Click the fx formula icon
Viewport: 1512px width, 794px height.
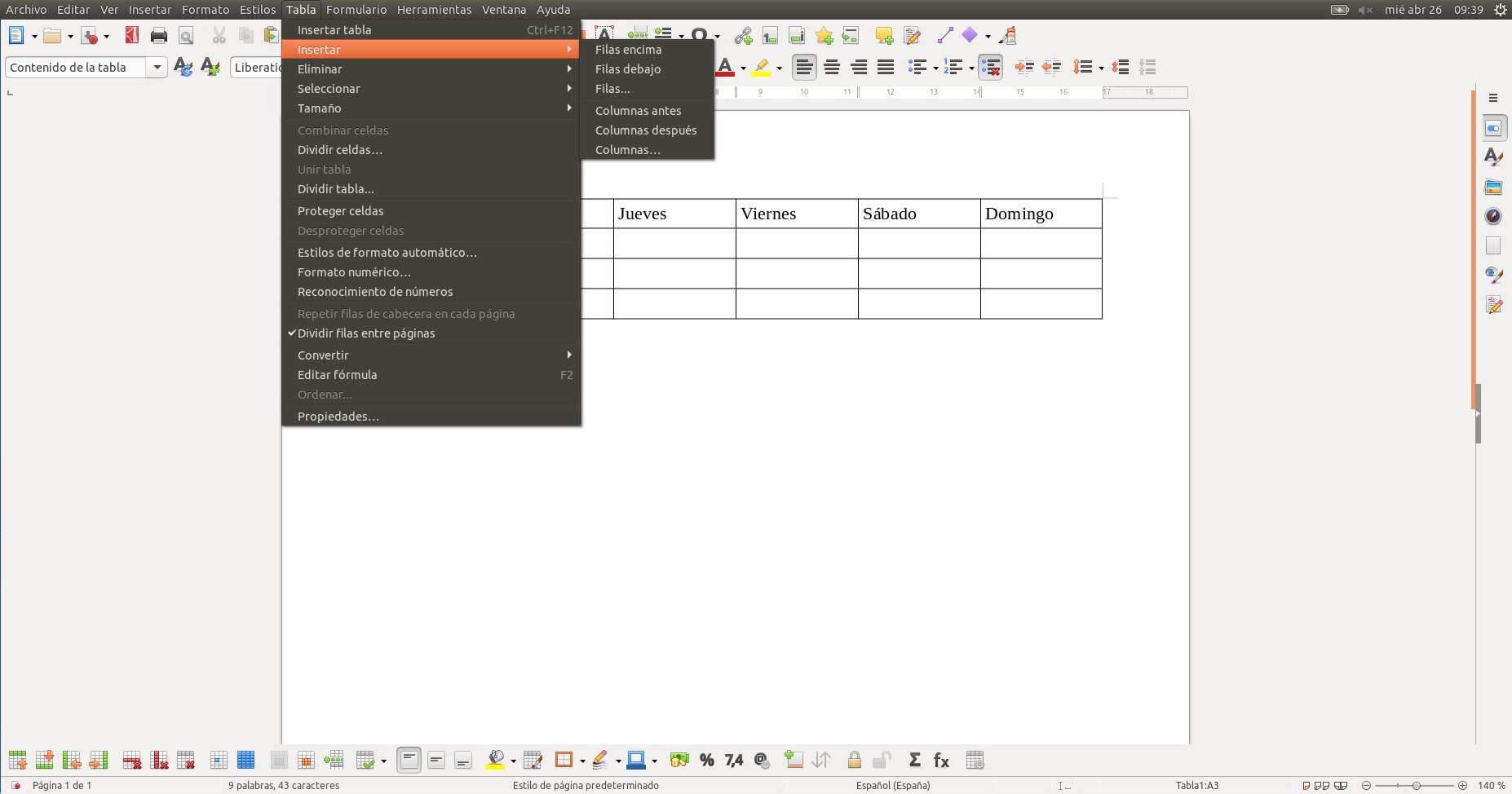click(x=941, y=761)
